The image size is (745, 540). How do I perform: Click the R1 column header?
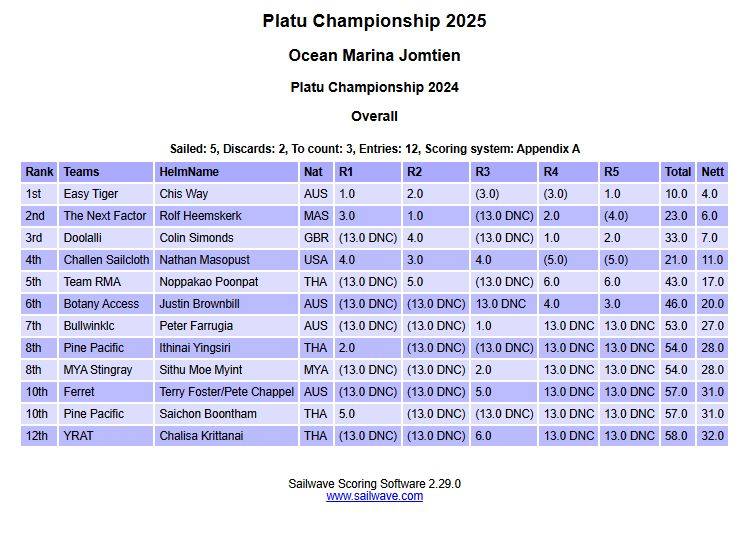coord(346,172)
